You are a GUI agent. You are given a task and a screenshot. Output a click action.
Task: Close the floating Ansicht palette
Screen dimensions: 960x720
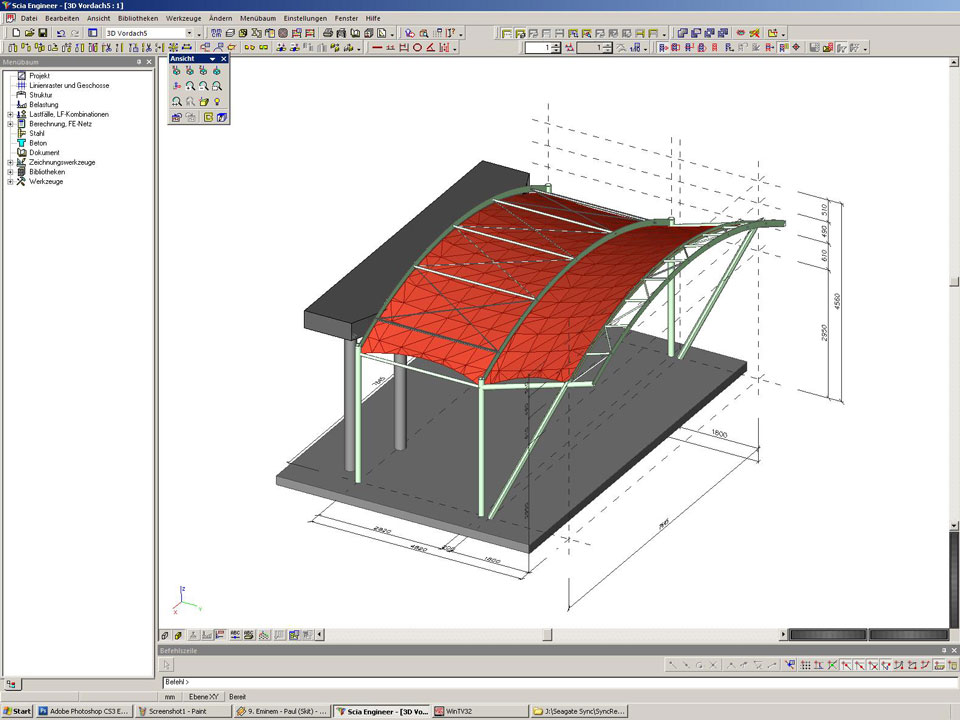[x=224, y=59]
